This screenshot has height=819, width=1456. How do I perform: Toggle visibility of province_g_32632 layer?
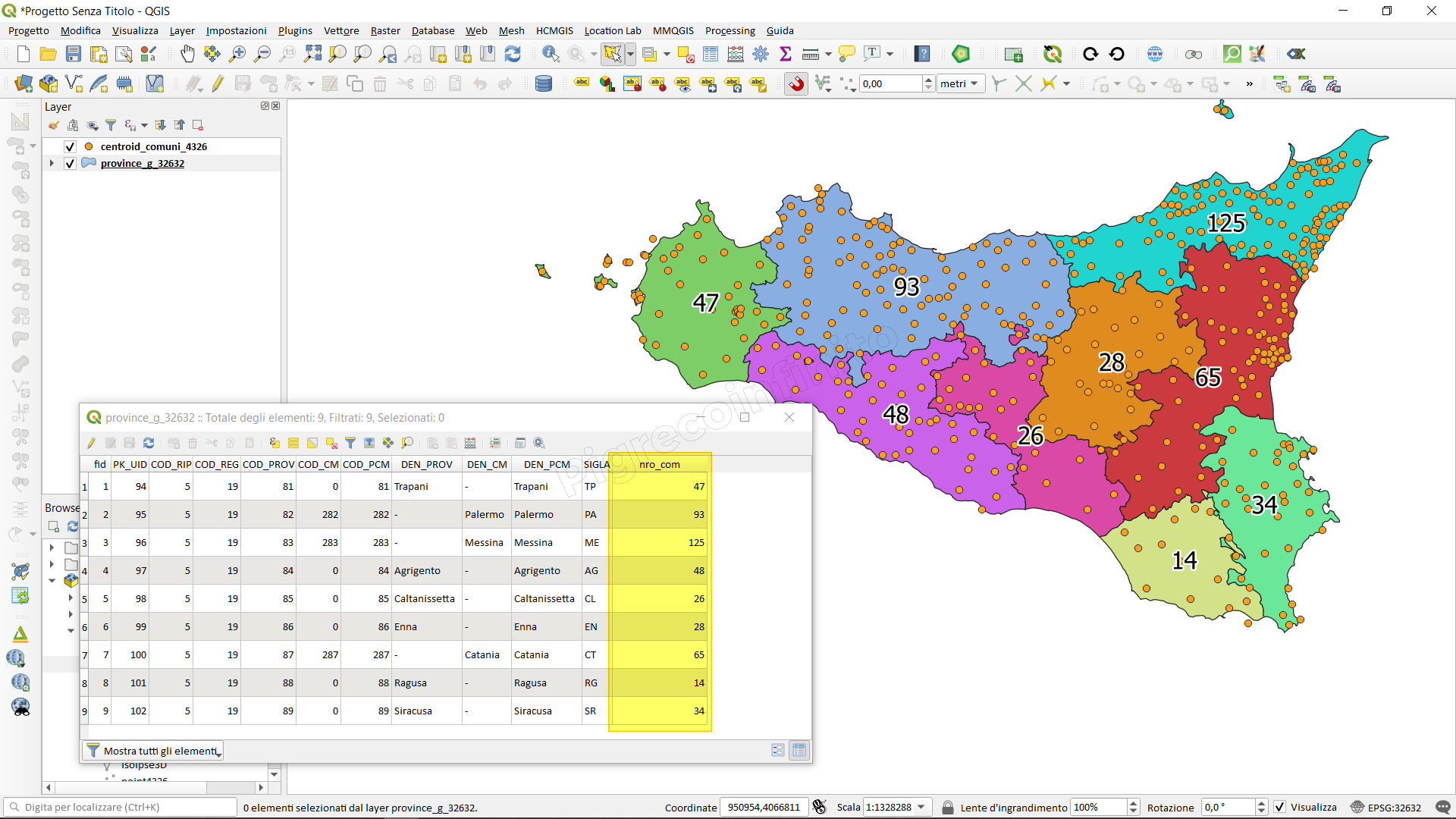click(71, 163)
